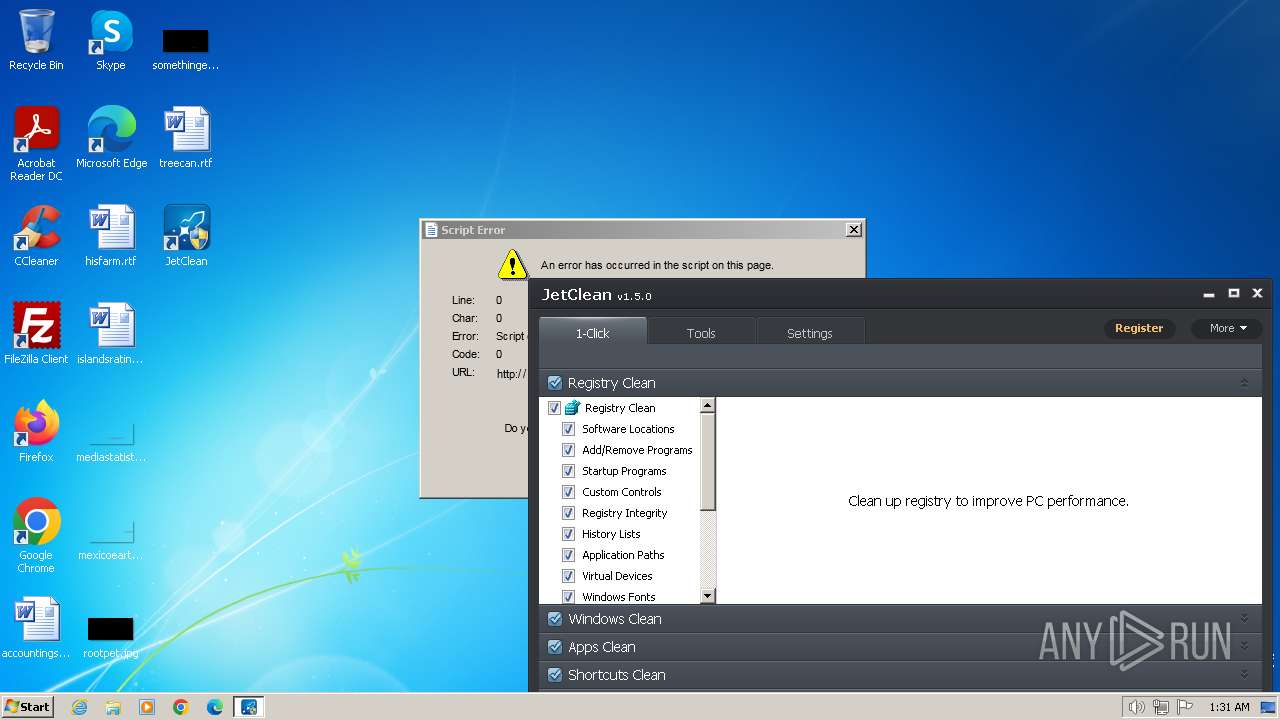The height and width of the screenshot is (720, 1280).
Task: Open Microsoft Edge desktop shortcut
Action: [x=111, y=138]
